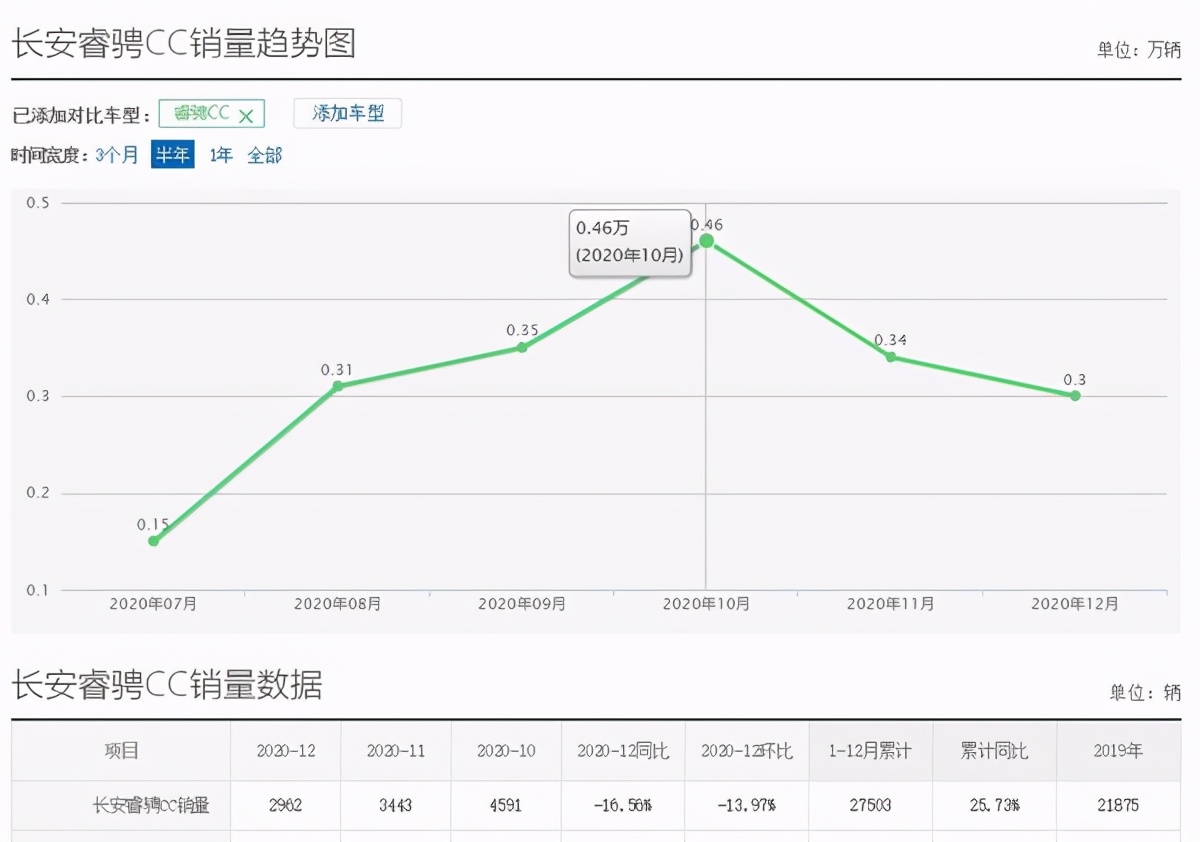
Task: Select the 全部 time range
Action: pyautogui.click(x=265, y=155)
